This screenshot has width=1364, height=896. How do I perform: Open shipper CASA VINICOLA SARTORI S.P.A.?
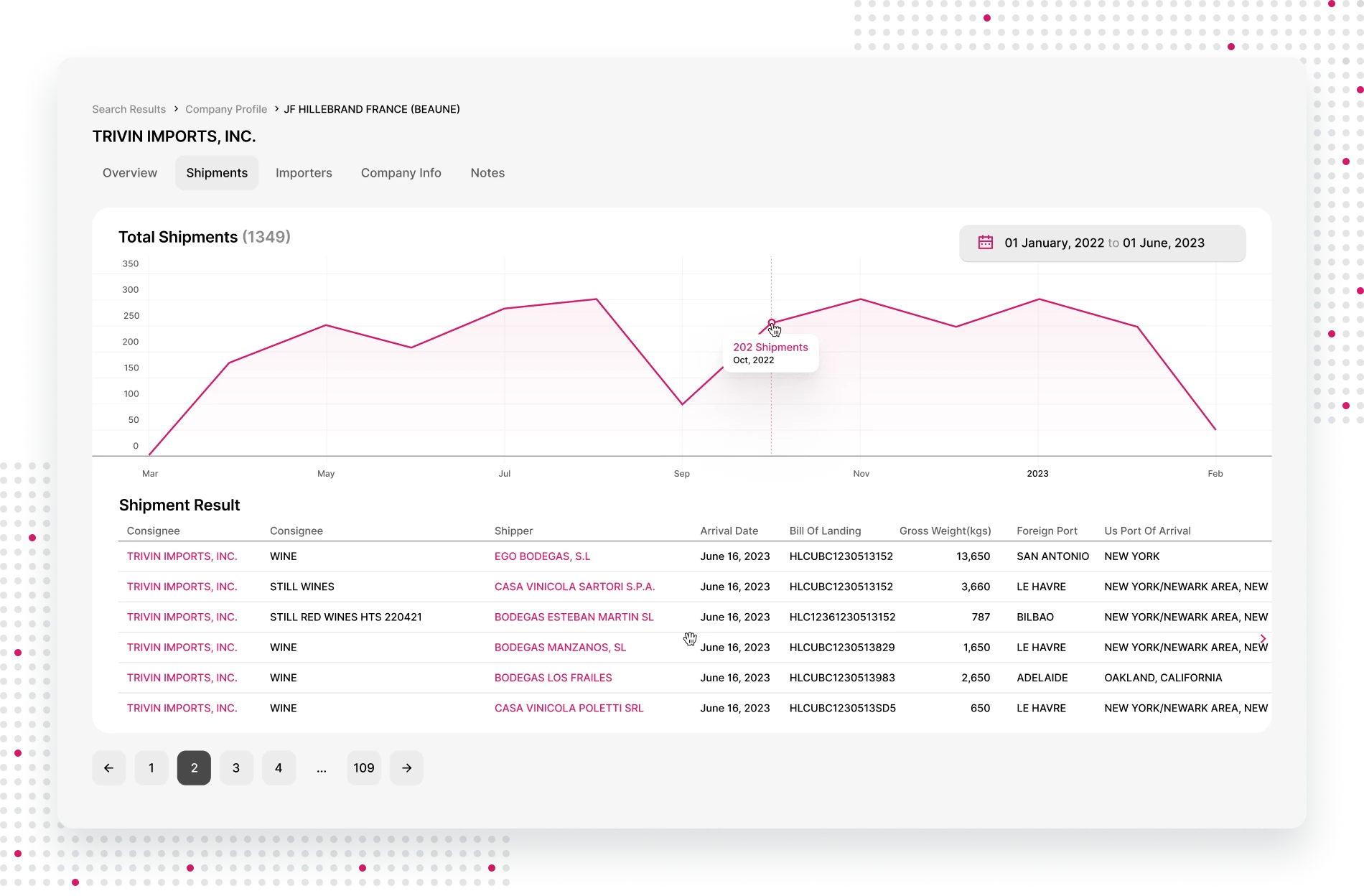pos(574,587)
